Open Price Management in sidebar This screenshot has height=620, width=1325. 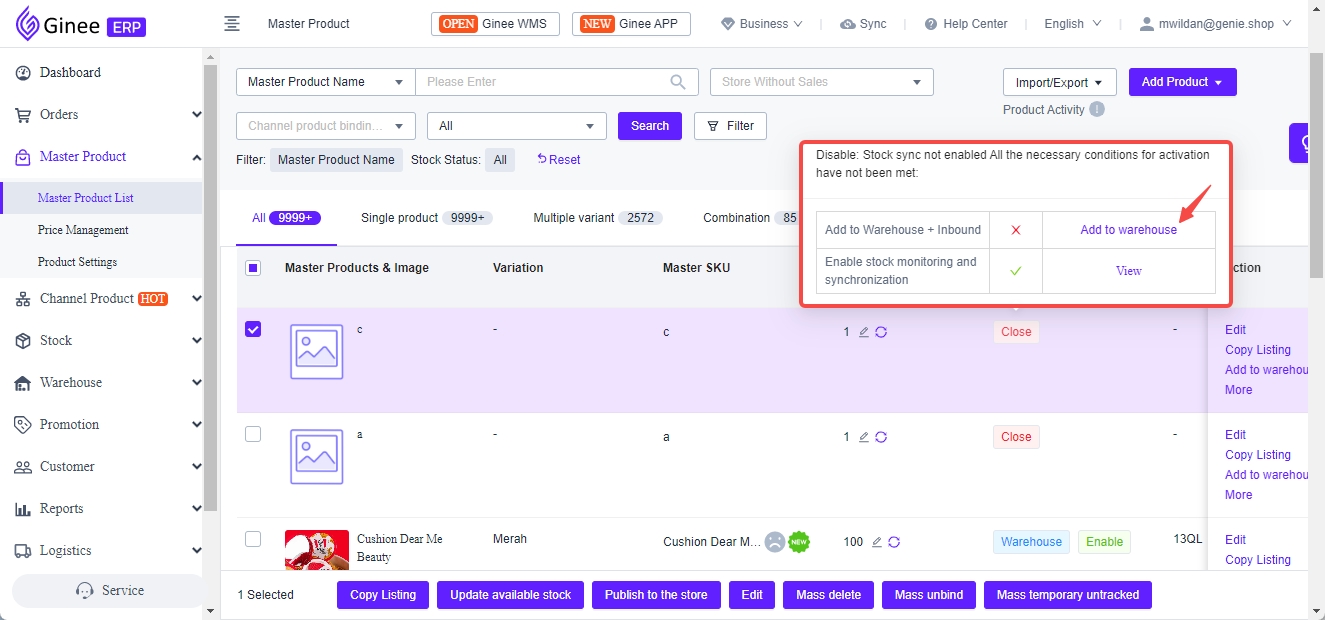(83, 230)
